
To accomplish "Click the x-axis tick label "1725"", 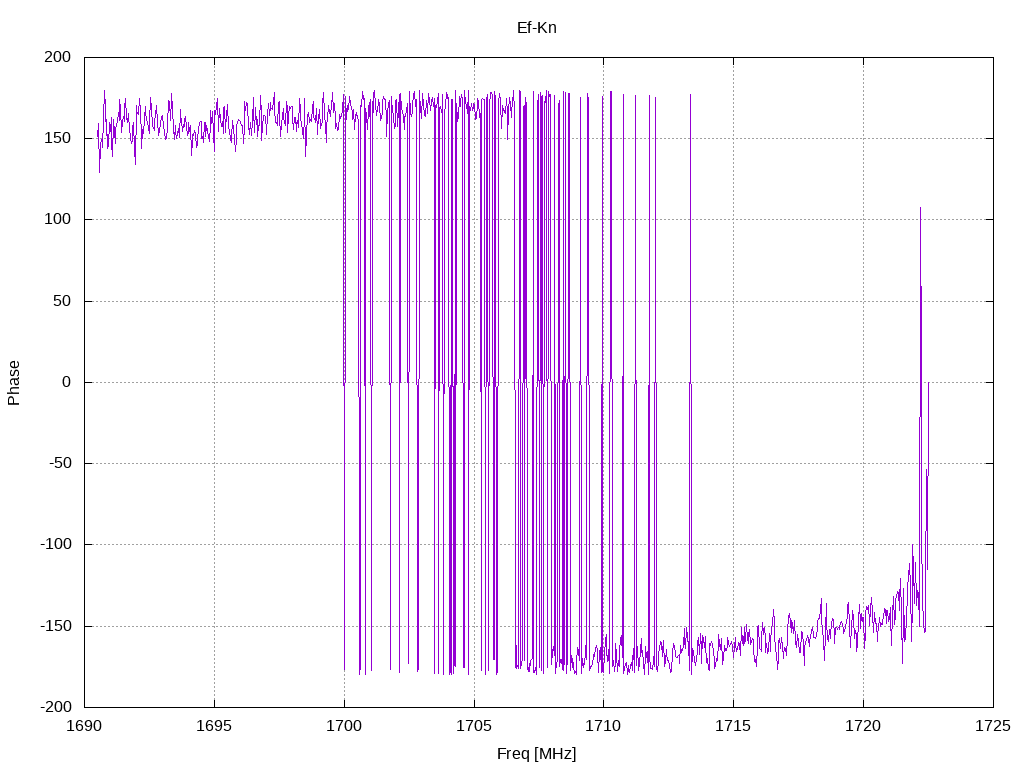I will point(993,726).
